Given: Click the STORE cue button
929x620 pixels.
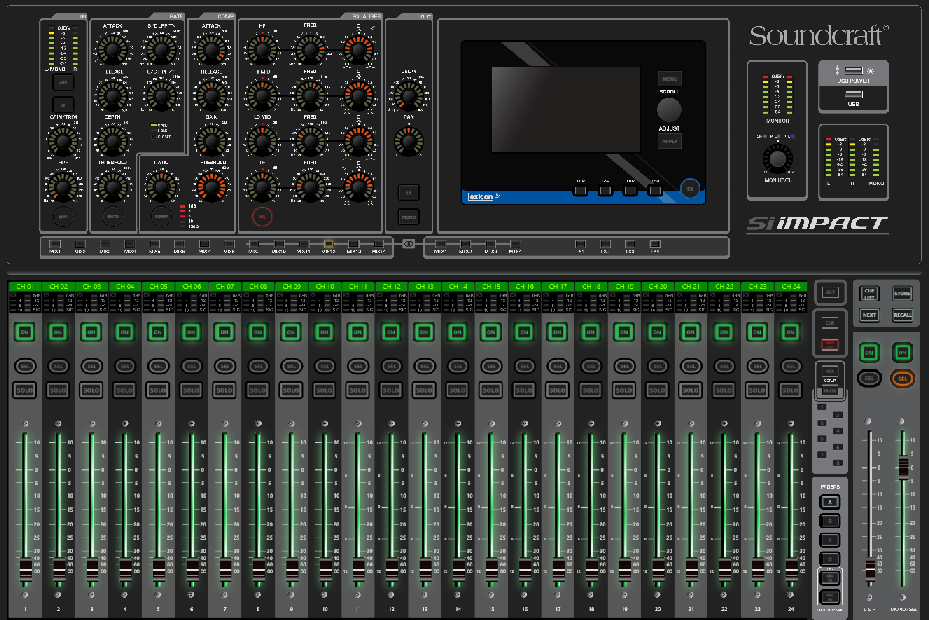Looking at the screenshot, I should point(902,293).
